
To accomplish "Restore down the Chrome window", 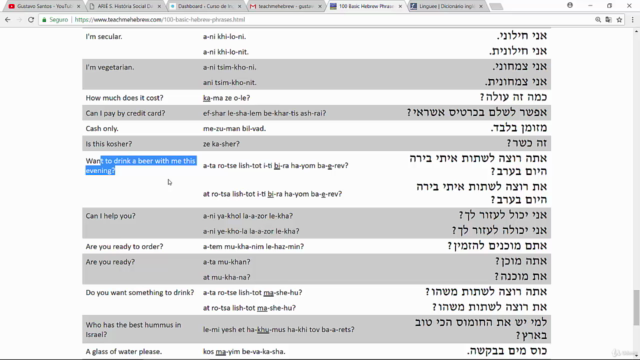I will coord(609,5).
